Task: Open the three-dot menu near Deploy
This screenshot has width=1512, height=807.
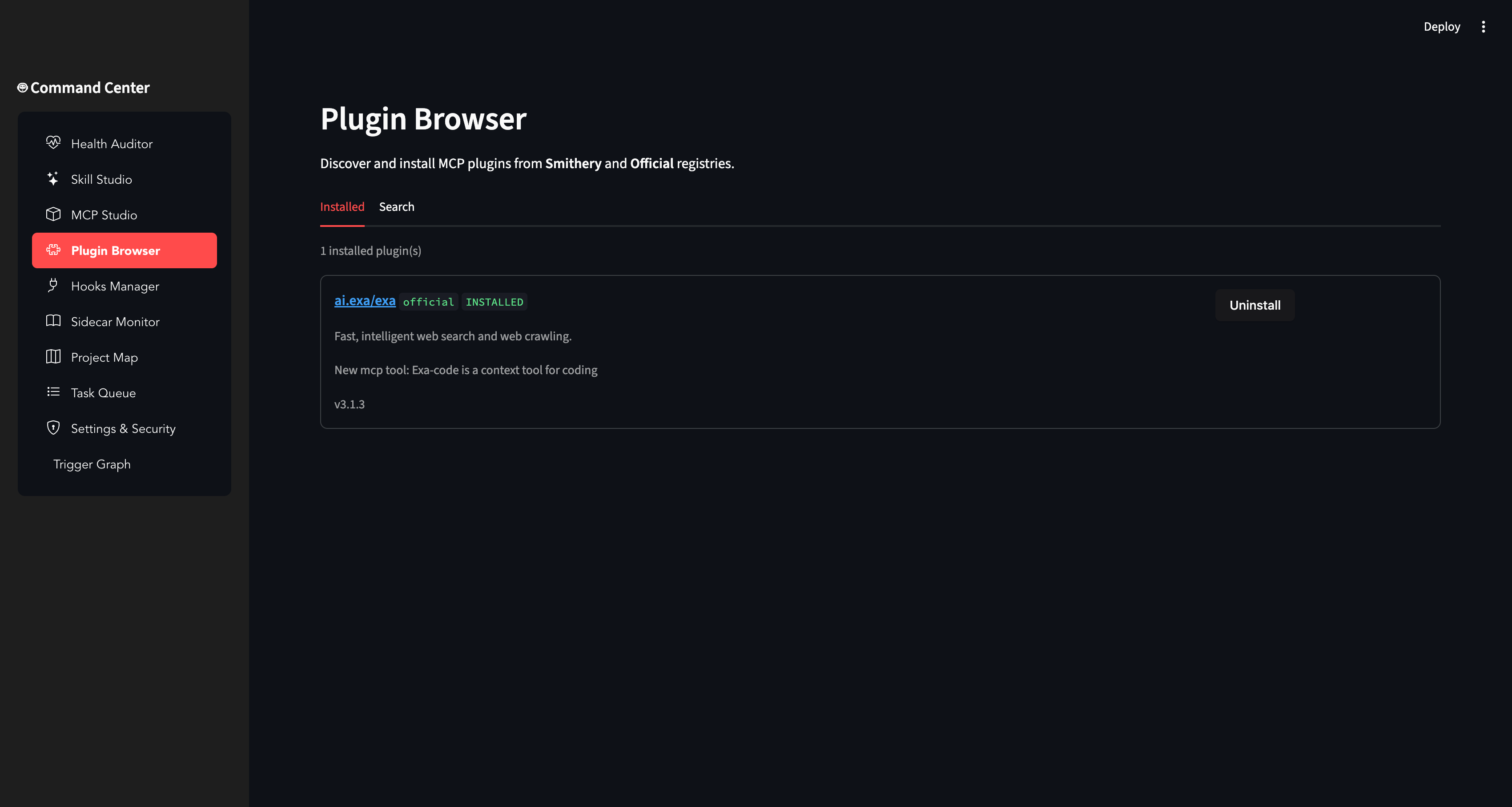Action: click(1483, 26)
